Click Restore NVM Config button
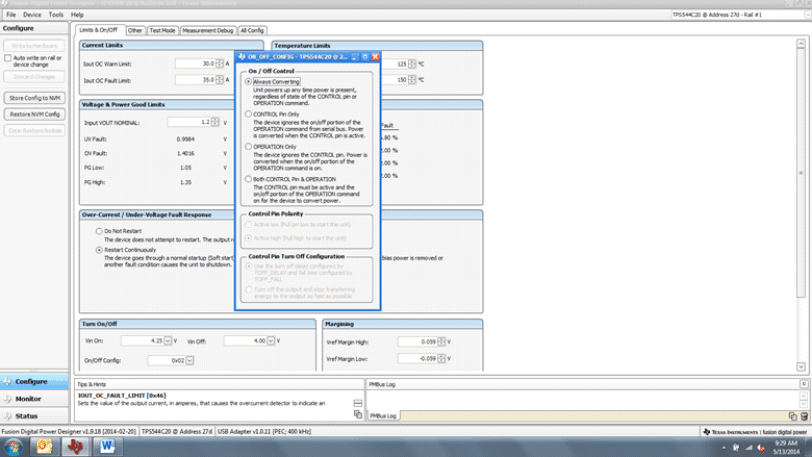Screen dimensions: 812x457 [x=35, y=114]
